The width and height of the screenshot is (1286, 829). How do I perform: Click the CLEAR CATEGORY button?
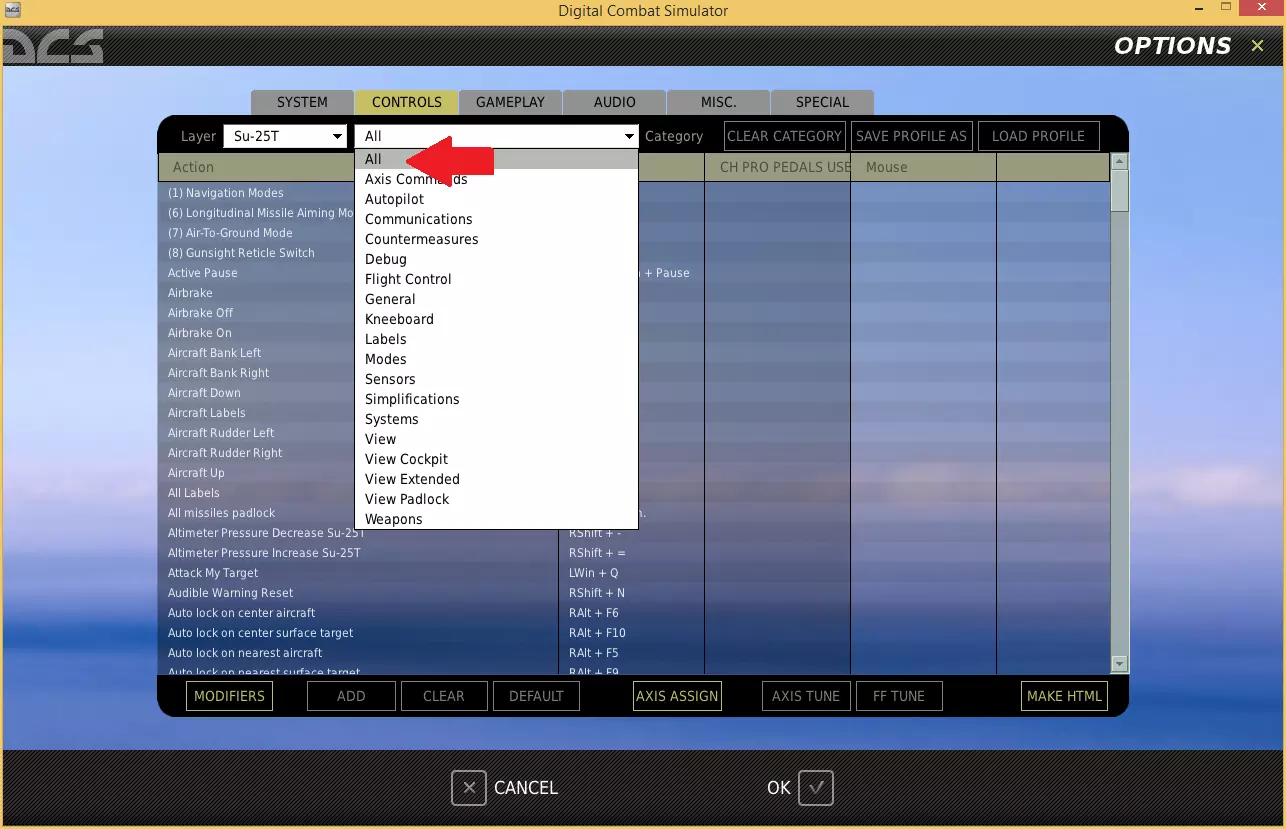pyautogui.click(x=785, y=136)
